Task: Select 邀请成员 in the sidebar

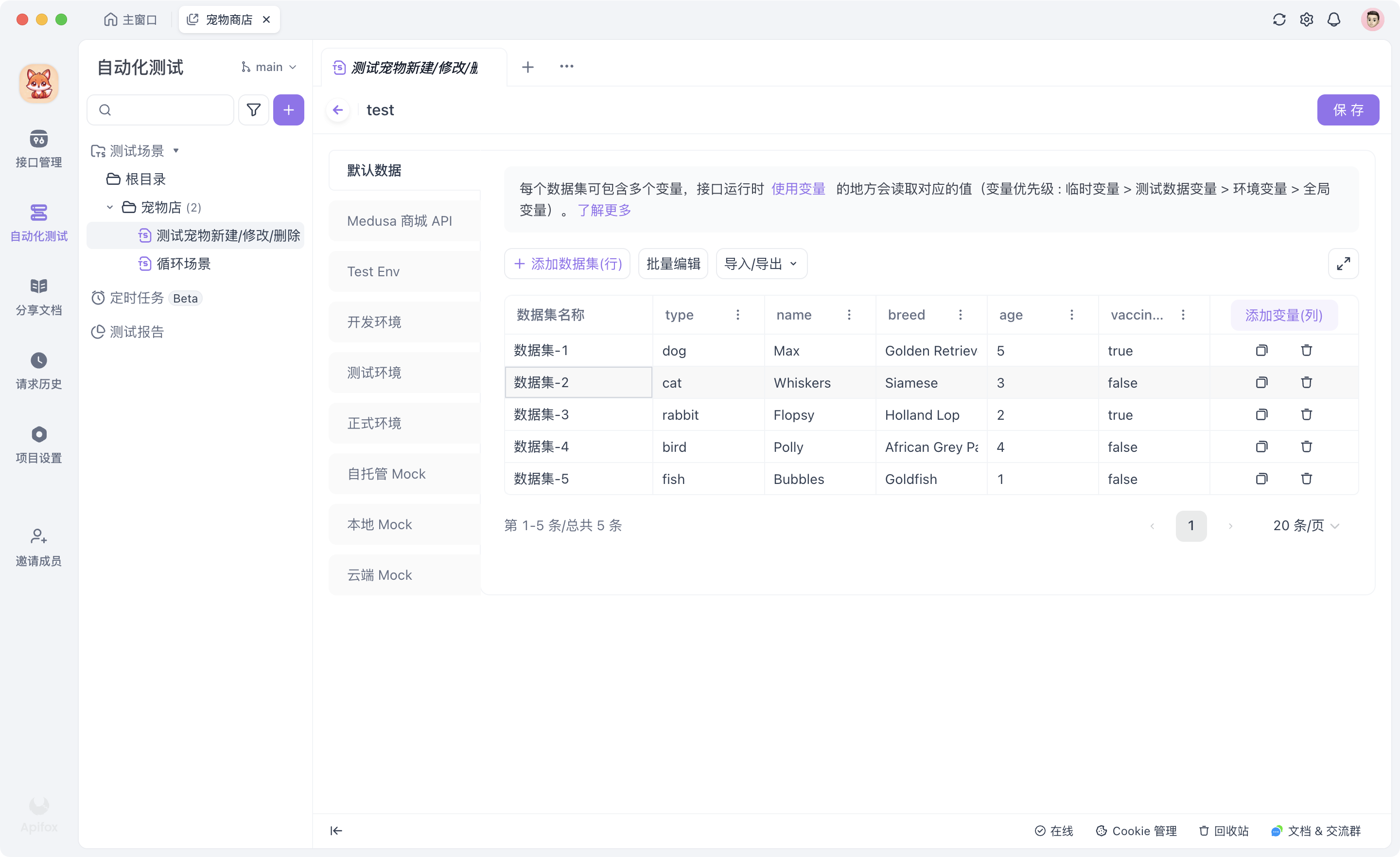Action: click(x=38, y=546)
